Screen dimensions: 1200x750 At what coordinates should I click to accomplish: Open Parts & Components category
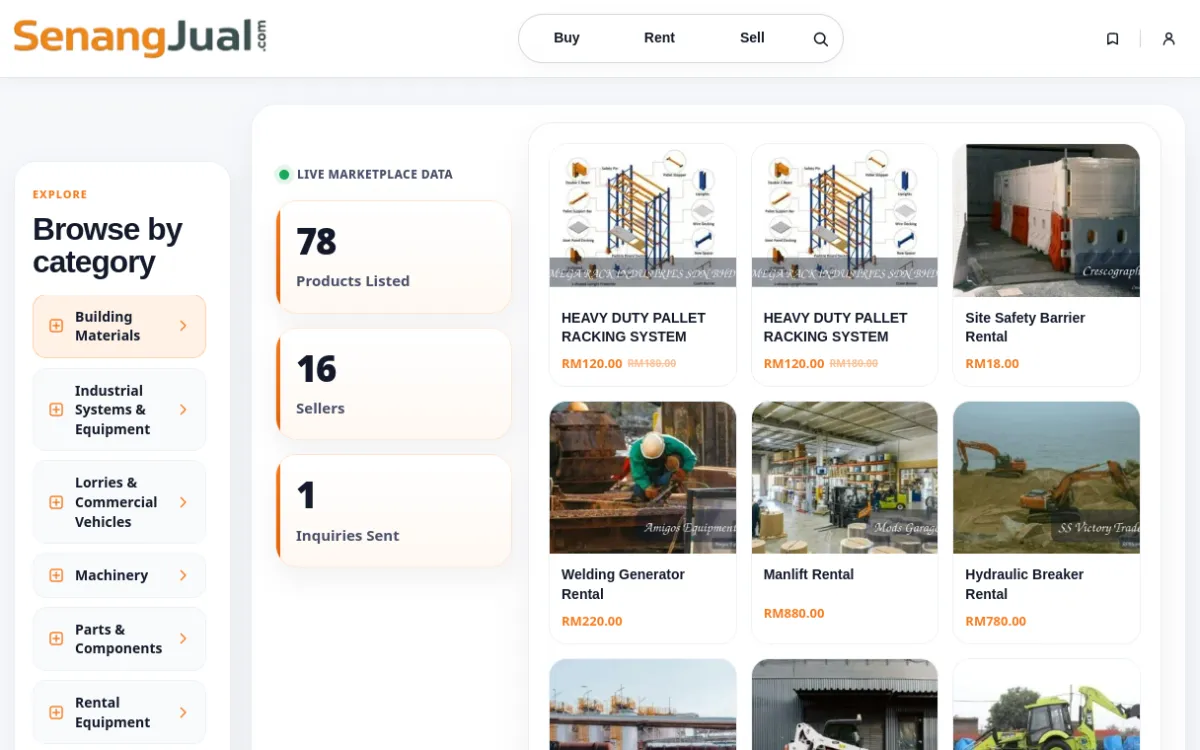pos(119,639)
